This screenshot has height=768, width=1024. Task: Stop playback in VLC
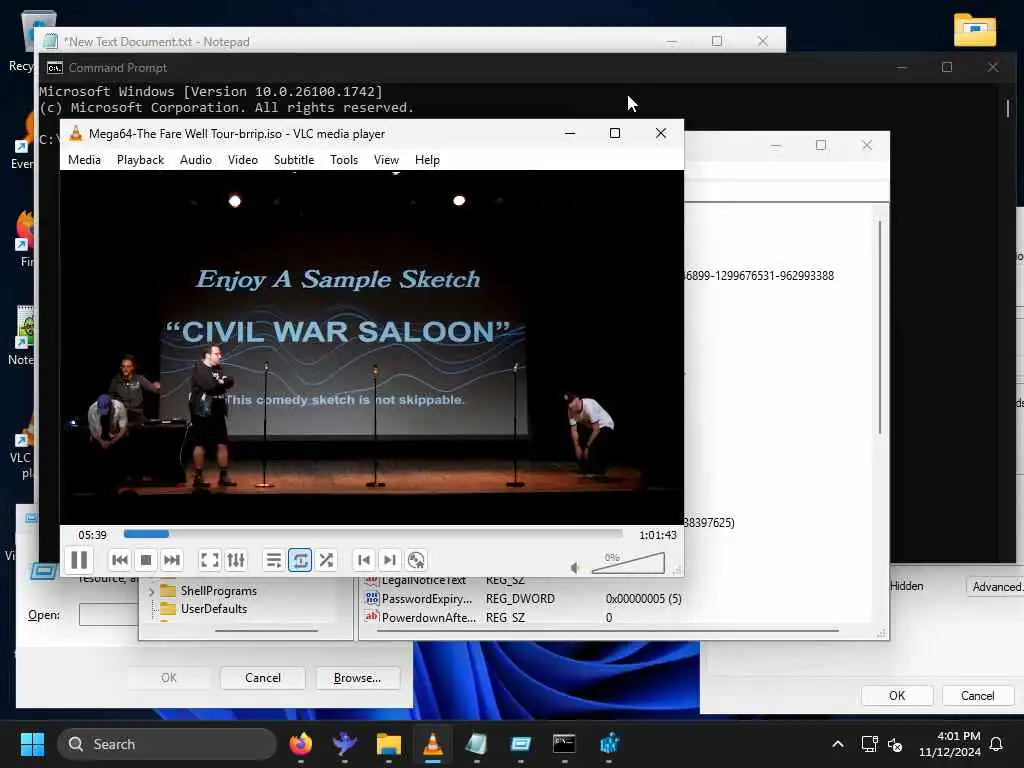(146, 560)
